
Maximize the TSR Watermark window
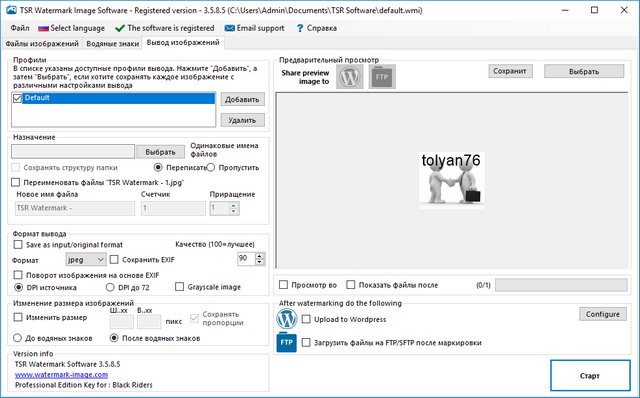tap(595, 10)
